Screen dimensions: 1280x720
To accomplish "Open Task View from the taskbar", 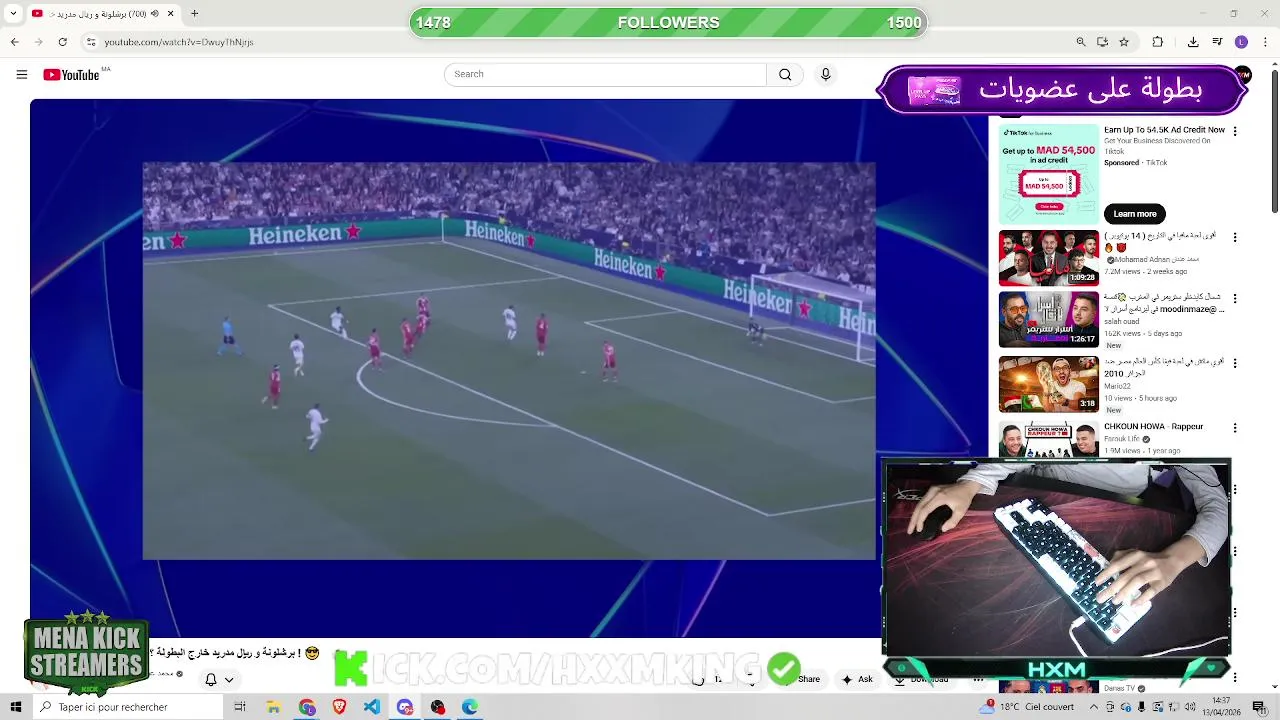I will (x=240, y=707).
